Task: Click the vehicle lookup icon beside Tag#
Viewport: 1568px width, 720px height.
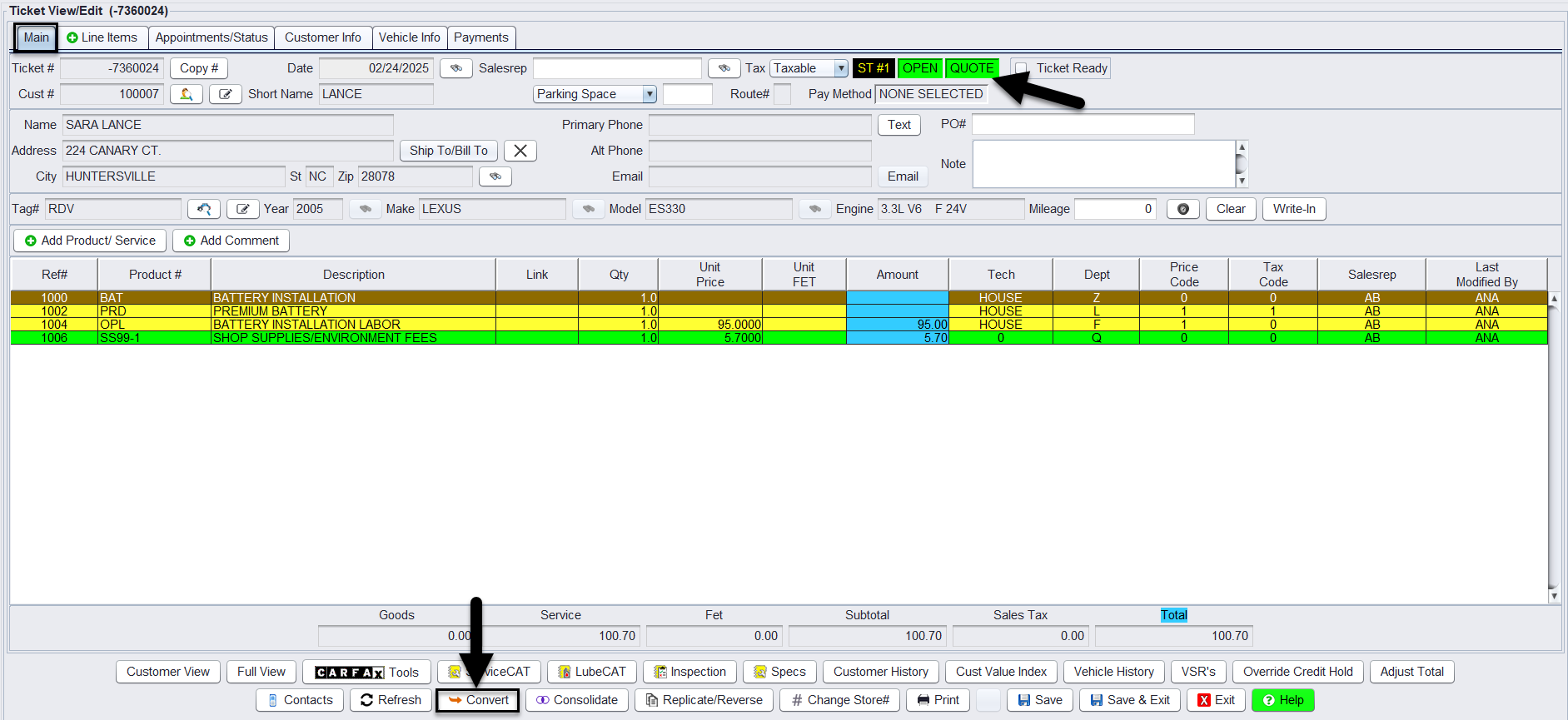Action: point(203,209)
